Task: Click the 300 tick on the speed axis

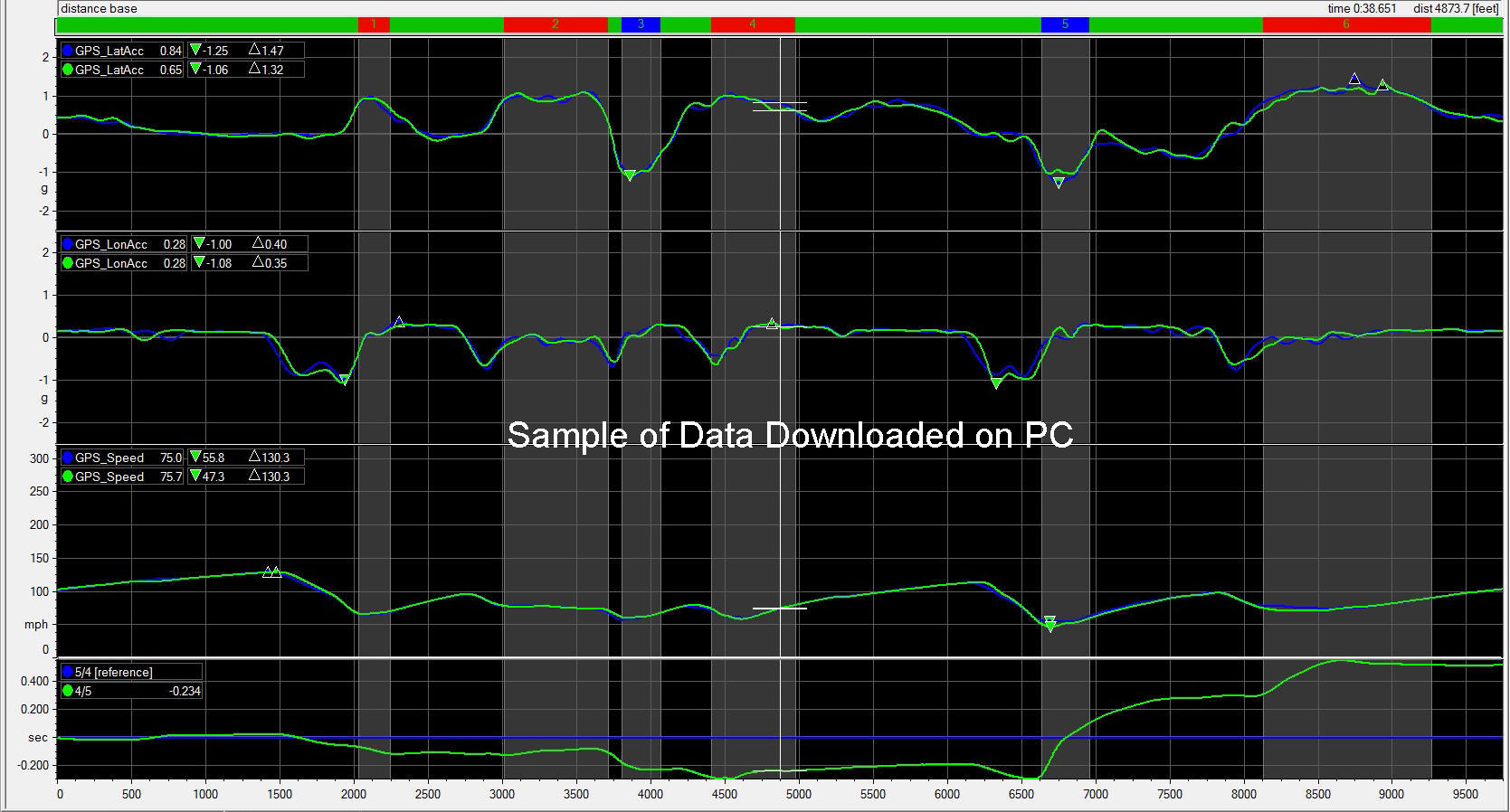Action: pos(39,458)
